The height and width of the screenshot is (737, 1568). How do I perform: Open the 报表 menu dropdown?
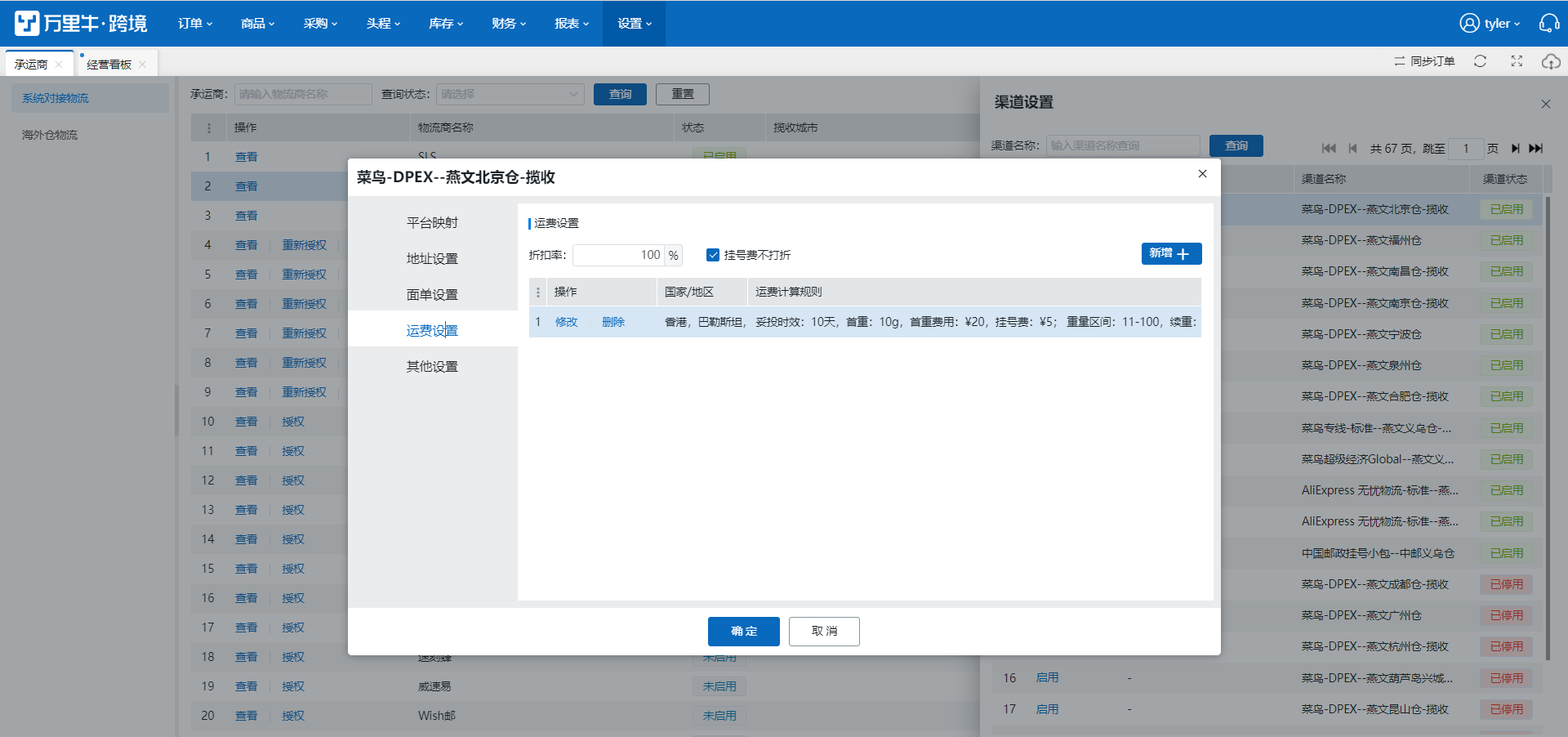572,24
